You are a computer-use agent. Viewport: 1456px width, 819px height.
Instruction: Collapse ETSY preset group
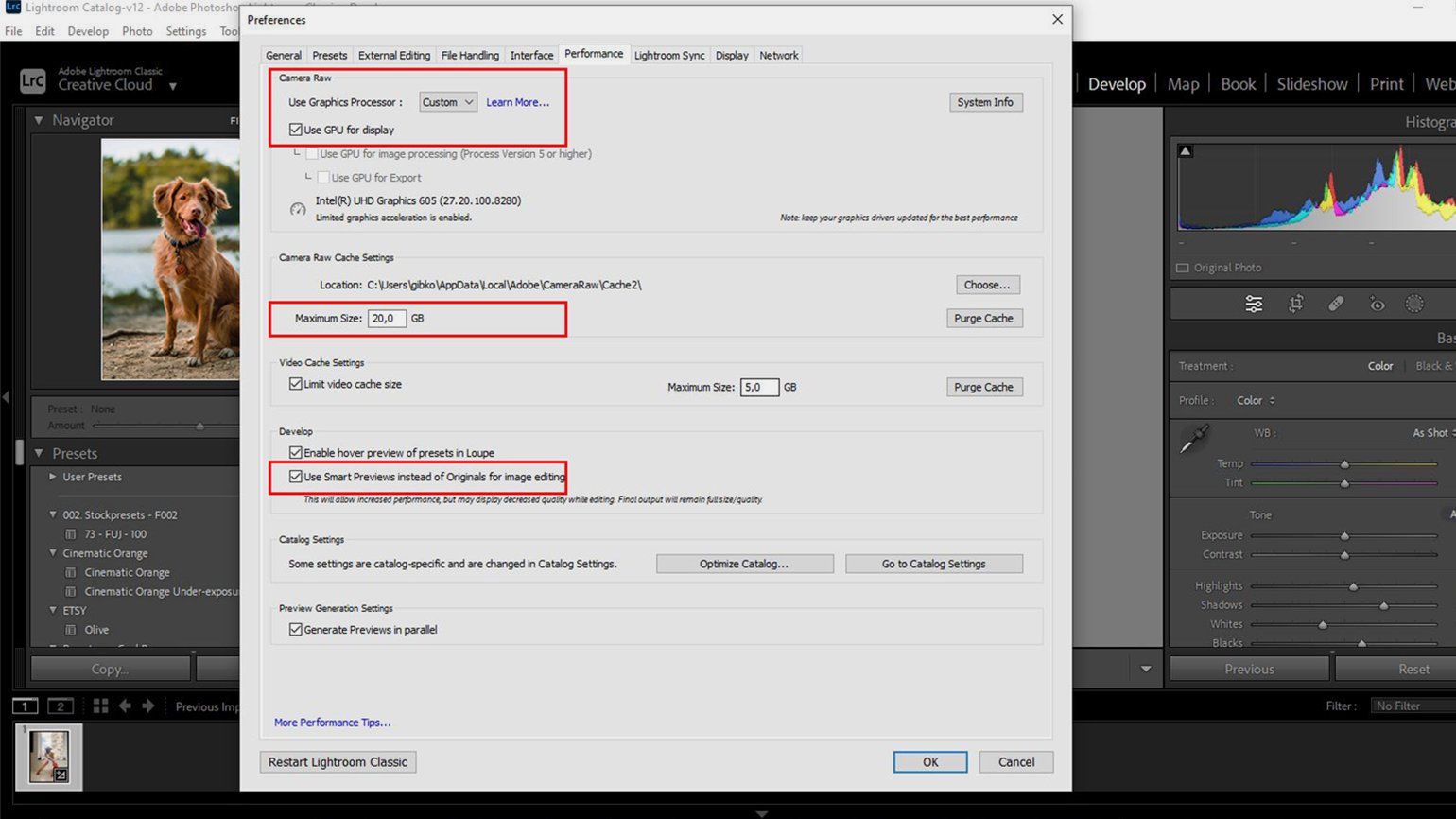pos(53,610)
